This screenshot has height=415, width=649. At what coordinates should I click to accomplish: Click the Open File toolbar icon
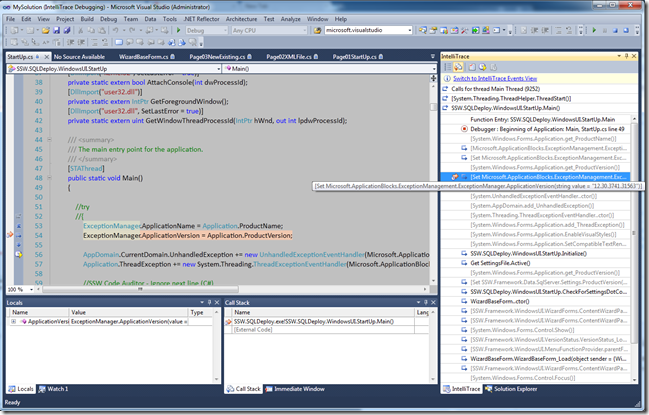point(46,30)
